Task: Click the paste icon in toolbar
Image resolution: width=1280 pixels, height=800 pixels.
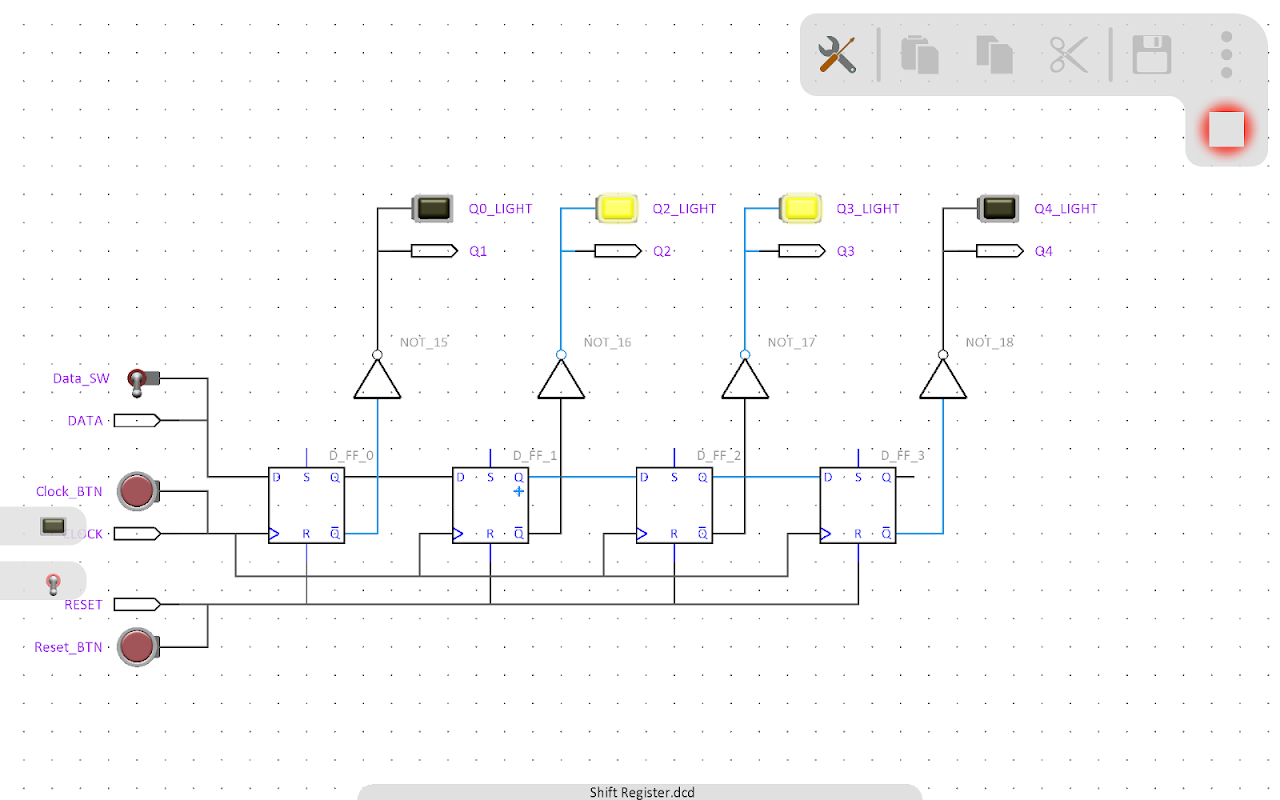Action: click(994, 54)
